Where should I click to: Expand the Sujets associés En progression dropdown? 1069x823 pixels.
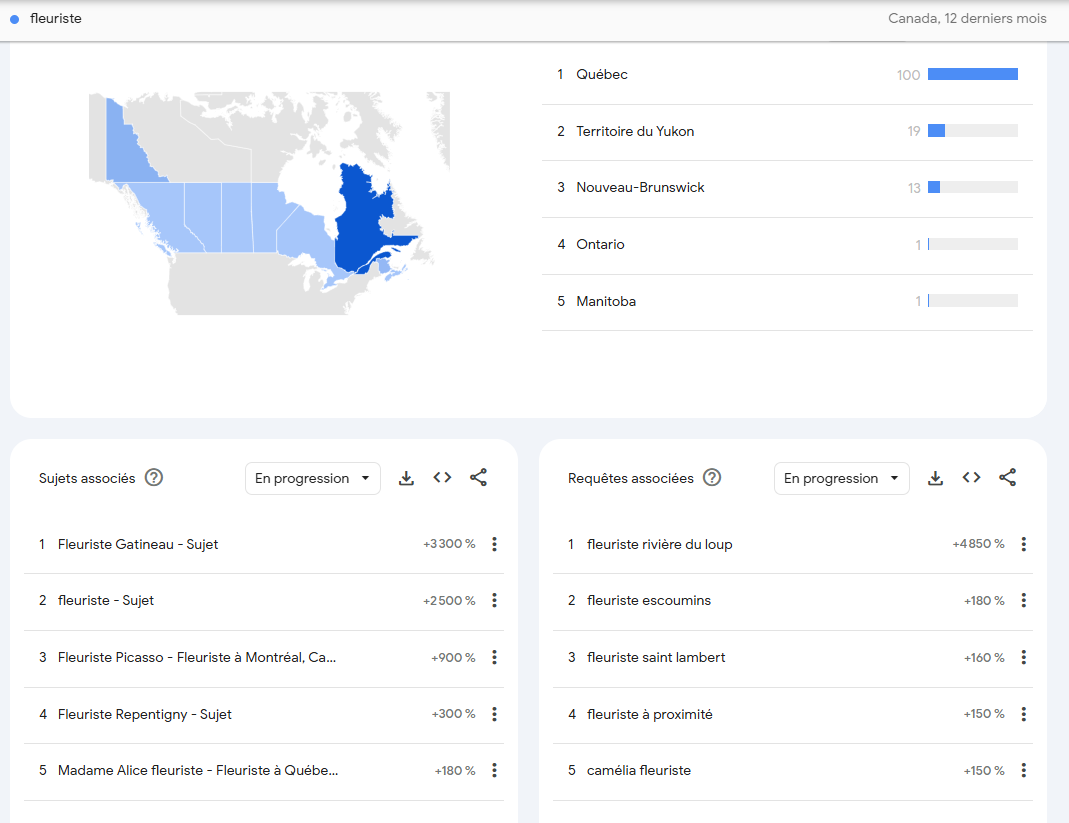pyautogui.click(x=312, y=478)
